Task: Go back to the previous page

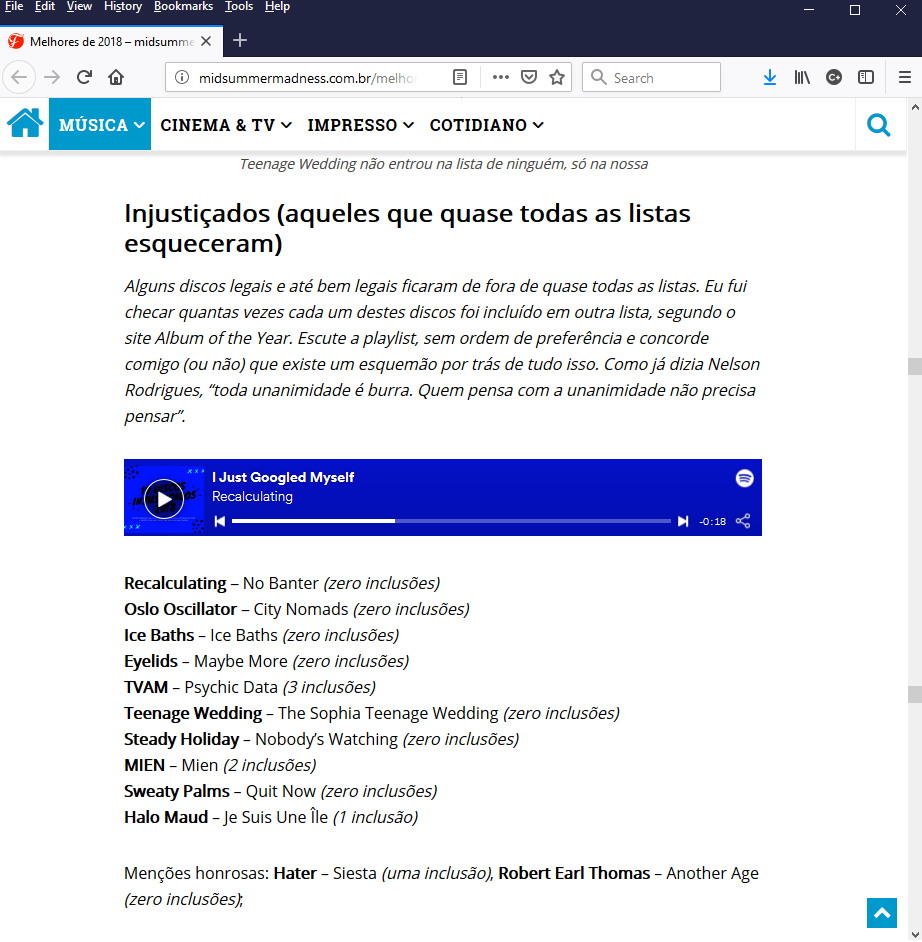Action: [x=19, y=77]
